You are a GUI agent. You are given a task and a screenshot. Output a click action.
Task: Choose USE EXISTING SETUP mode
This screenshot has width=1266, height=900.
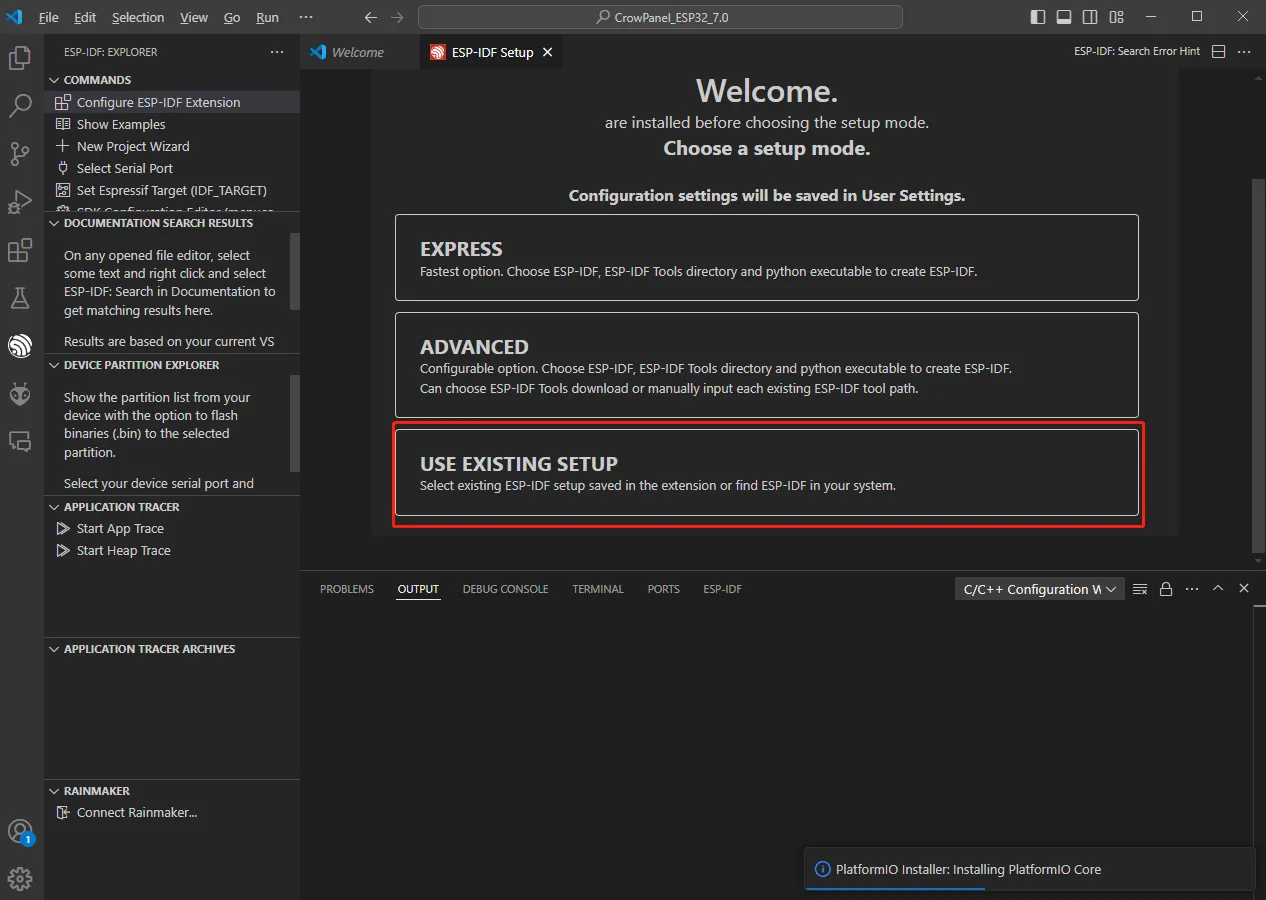pos(767,473)
